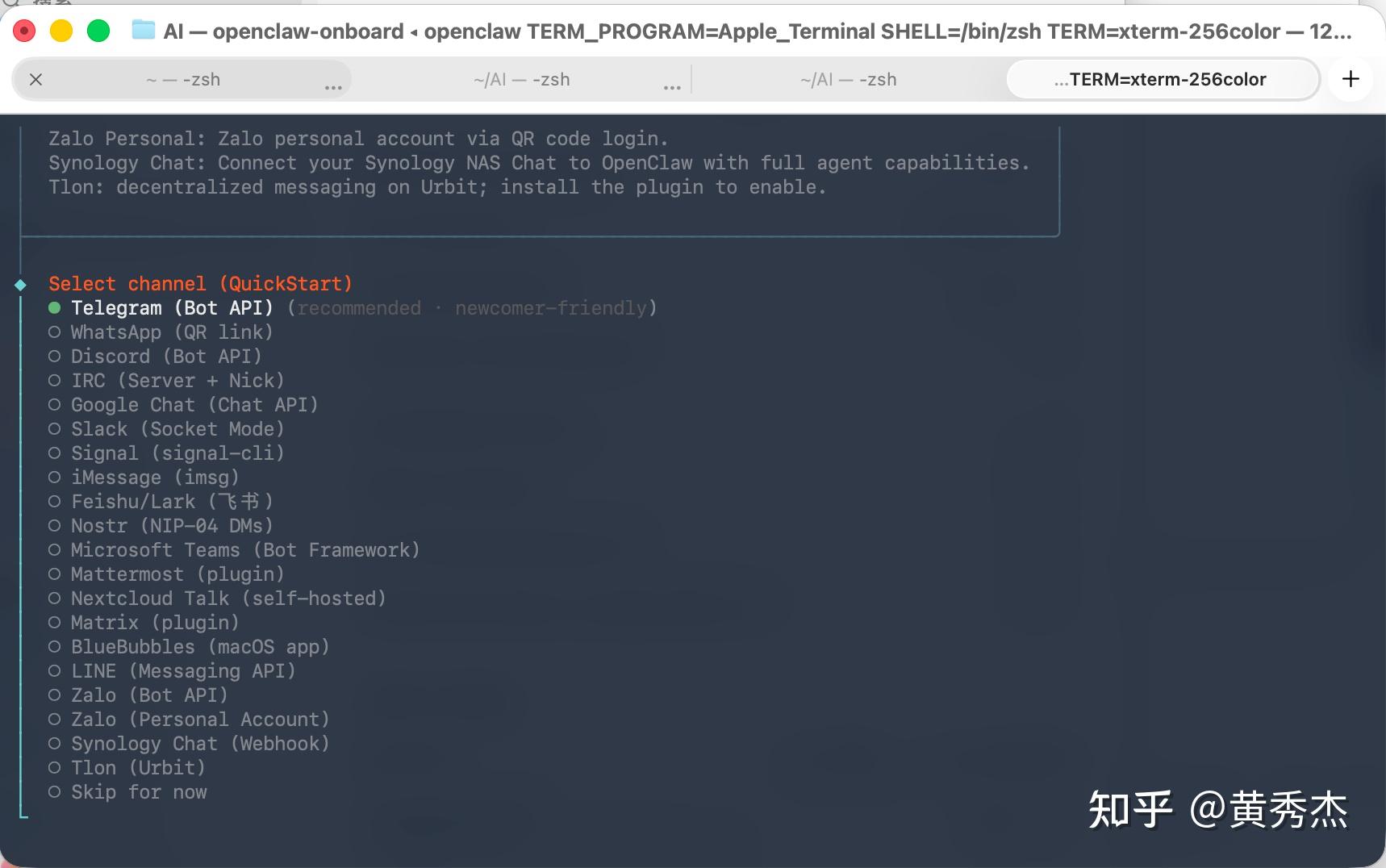1386x868 pixels.
Task: Select the Matrix (plugin) option
Action: point(144,623)
